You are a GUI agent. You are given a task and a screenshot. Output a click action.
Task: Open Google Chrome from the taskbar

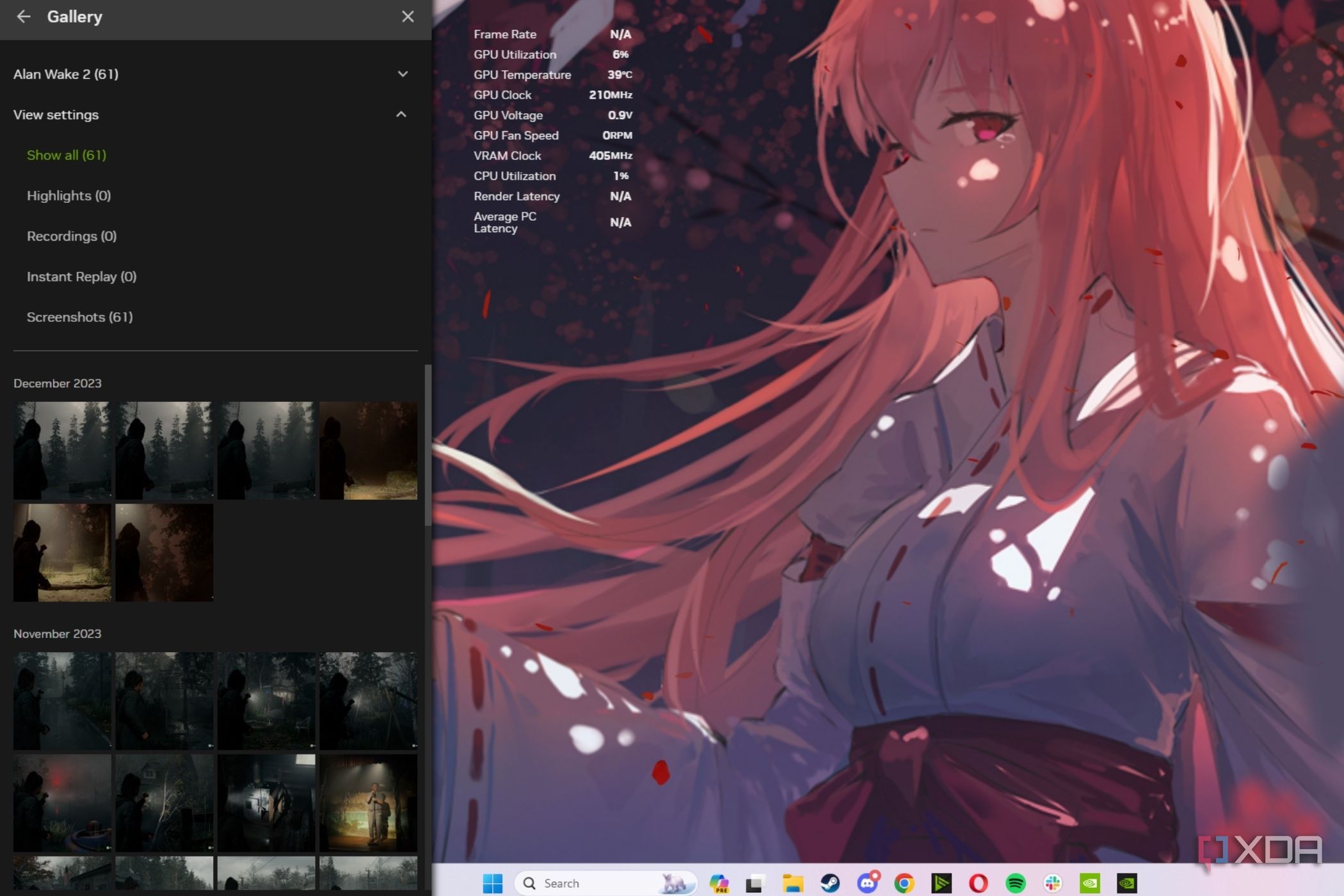904,883
